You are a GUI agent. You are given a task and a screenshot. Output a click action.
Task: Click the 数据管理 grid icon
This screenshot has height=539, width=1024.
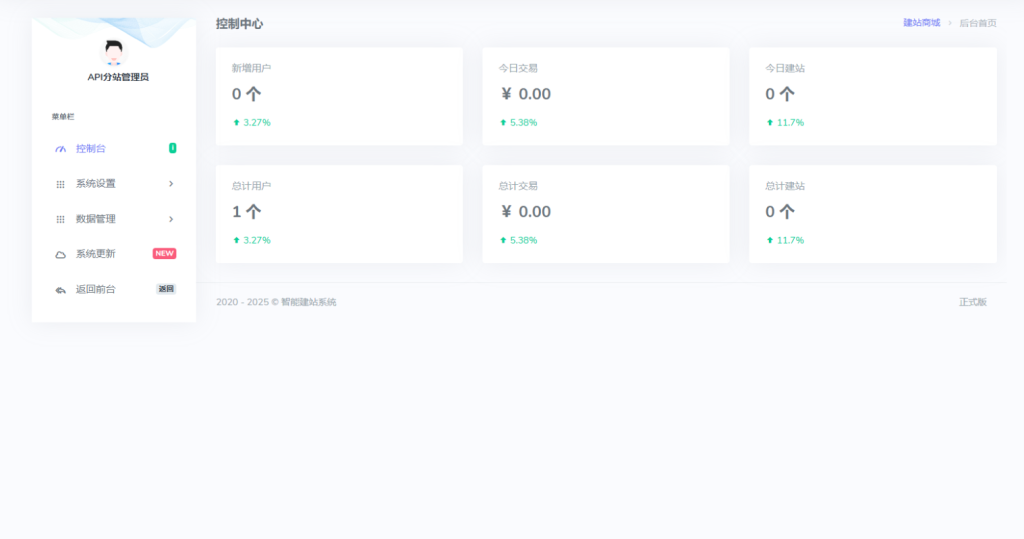click(60, 219)
